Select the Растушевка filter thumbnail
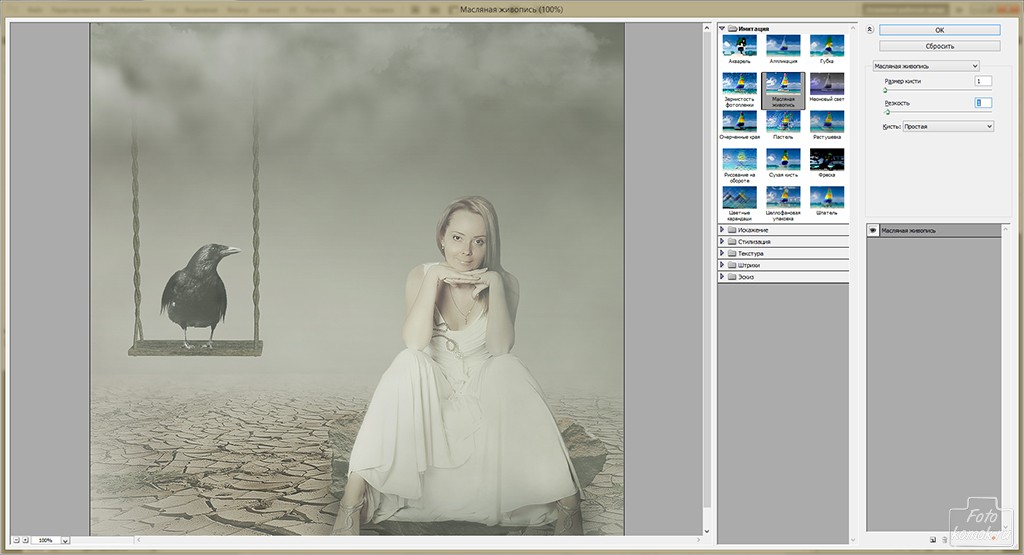 (x=827, y=122)
